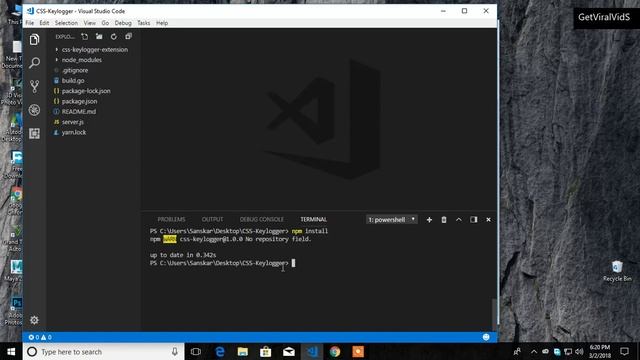Screen dimensions: 640x360
Task: Switch to the PROBLEMS panel tab
Action: coord(171,220)
